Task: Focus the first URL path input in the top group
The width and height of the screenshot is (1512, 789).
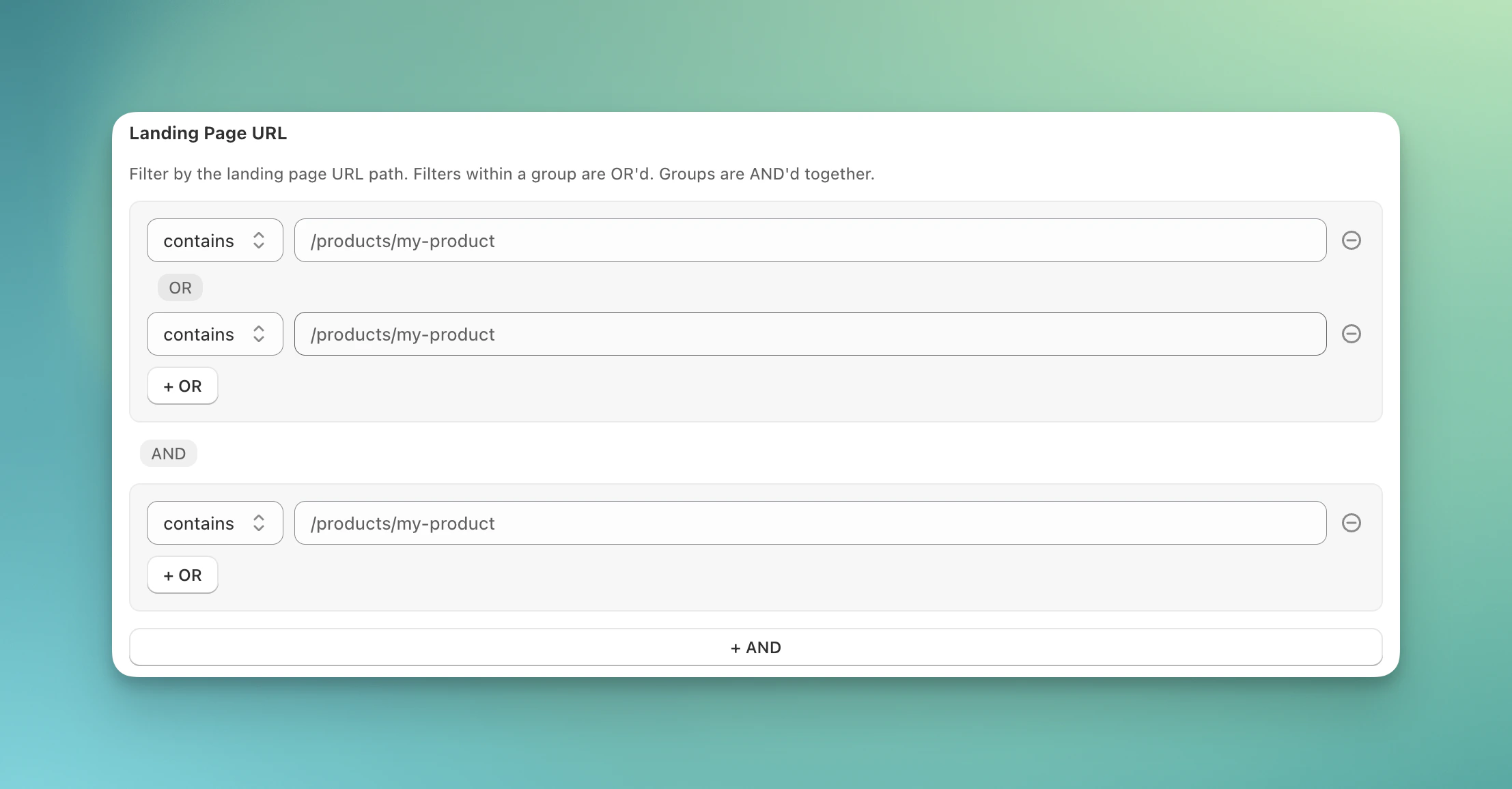Action: [x=810, y=240]
